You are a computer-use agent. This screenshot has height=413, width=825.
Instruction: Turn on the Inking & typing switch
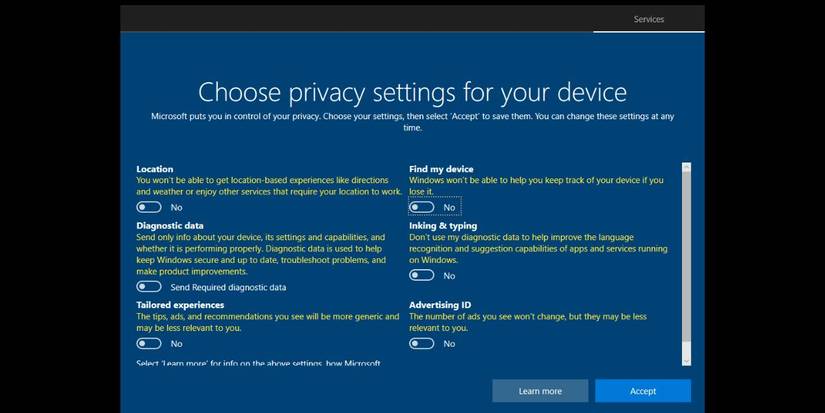tap(421, 275)
